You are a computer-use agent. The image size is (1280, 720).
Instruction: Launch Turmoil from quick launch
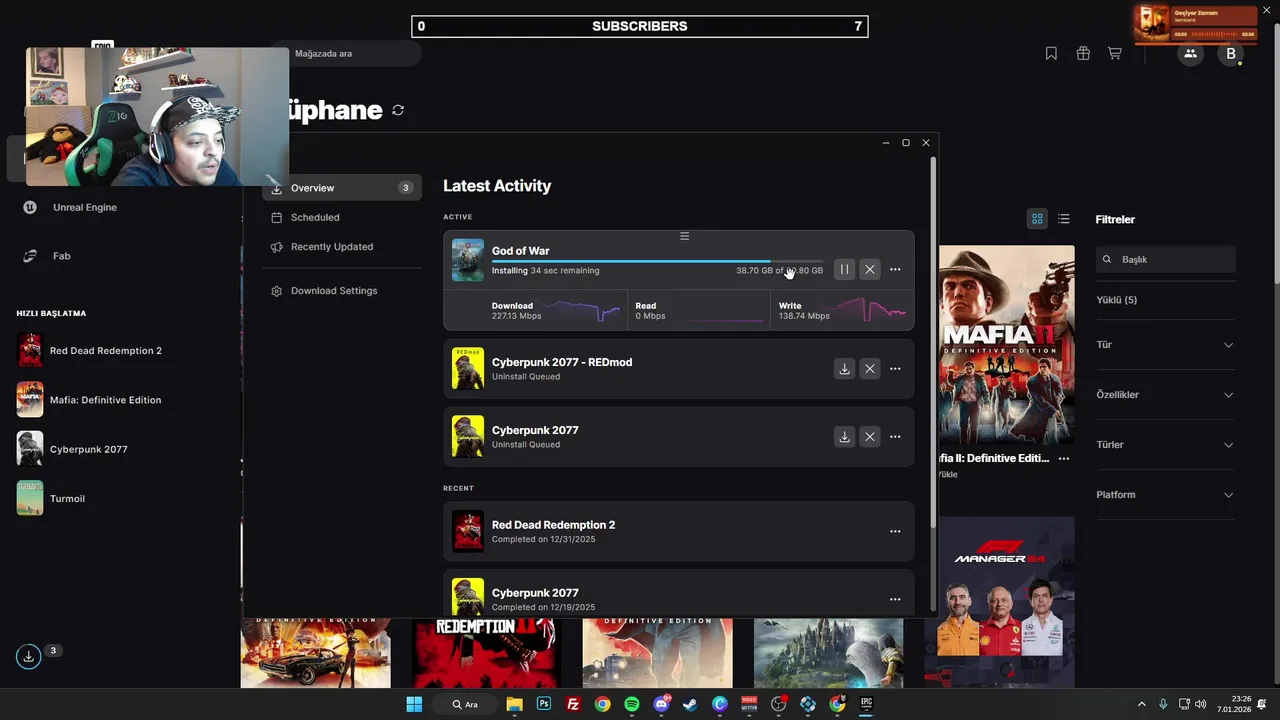51,498
